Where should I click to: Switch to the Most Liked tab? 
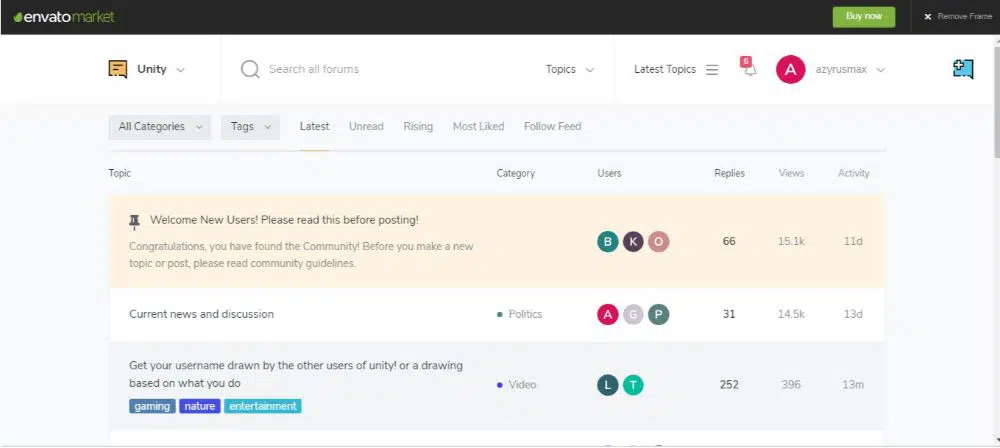pyautogui.click(x=478, y=127)
